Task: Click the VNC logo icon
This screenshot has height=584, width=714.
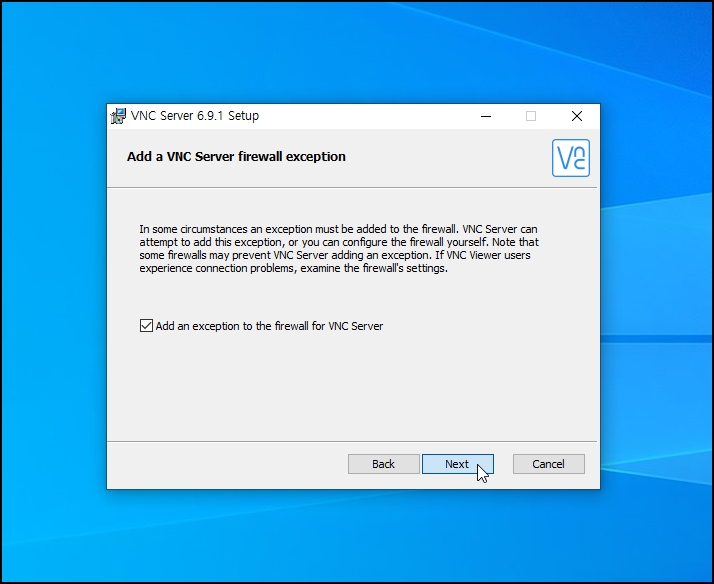Action: pos(571,158)
